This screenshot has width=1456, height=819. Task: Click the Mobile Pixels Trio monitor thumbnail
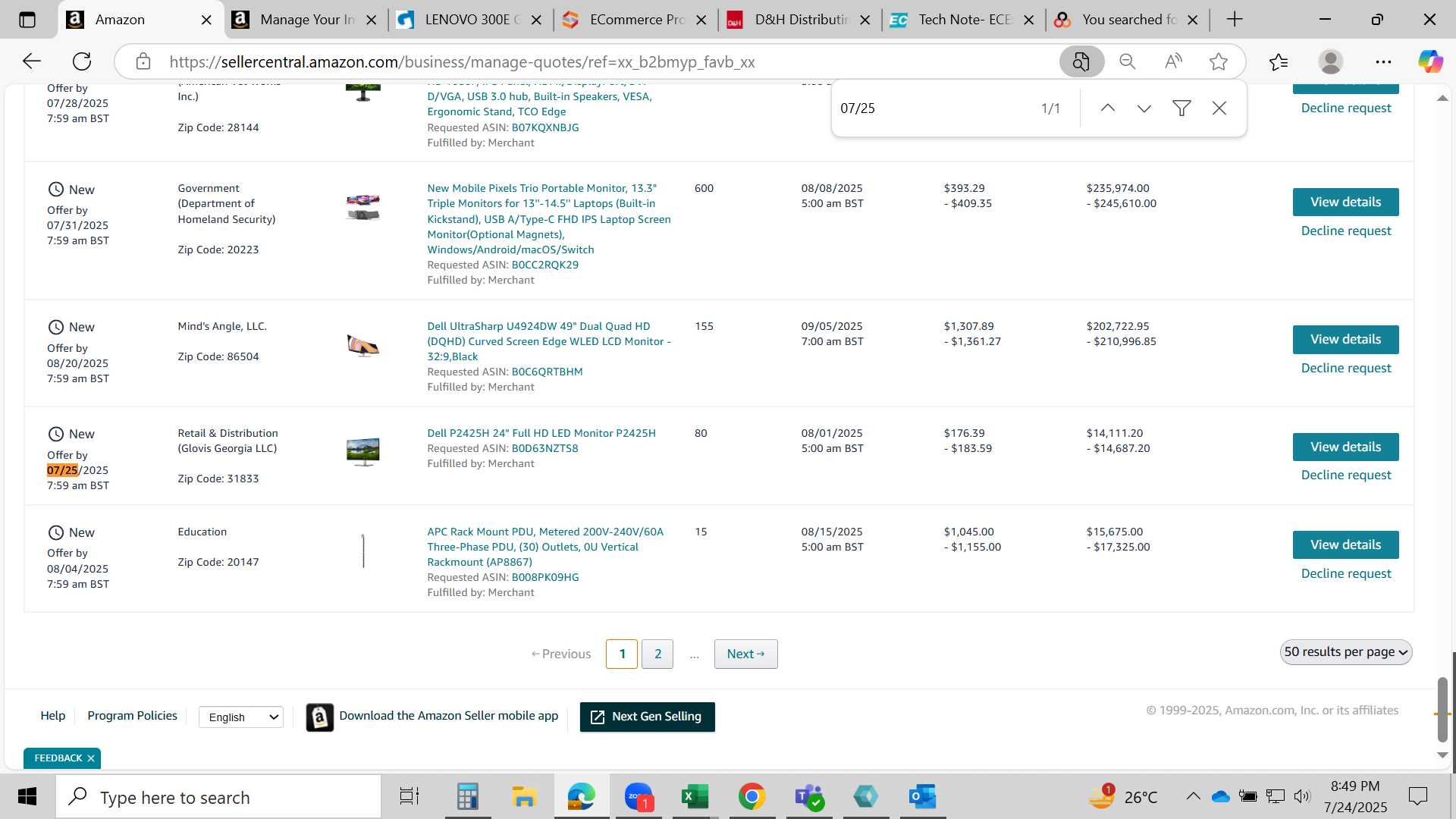click(362, 207)
